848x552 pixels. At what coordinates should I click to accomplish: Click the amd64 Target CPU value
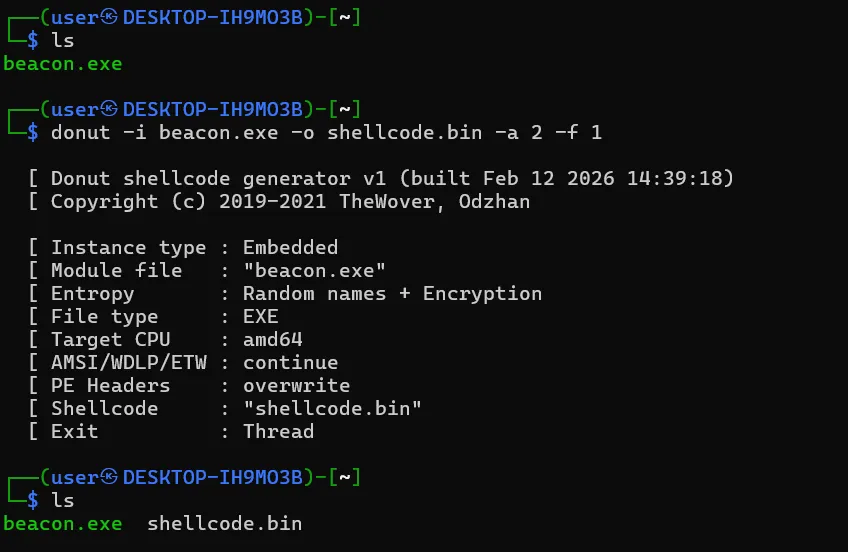(274, 340)
